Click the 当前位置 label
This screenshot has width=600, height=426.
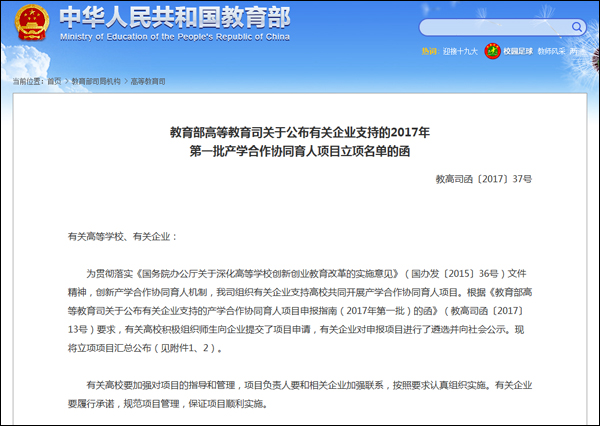point(28,81)
